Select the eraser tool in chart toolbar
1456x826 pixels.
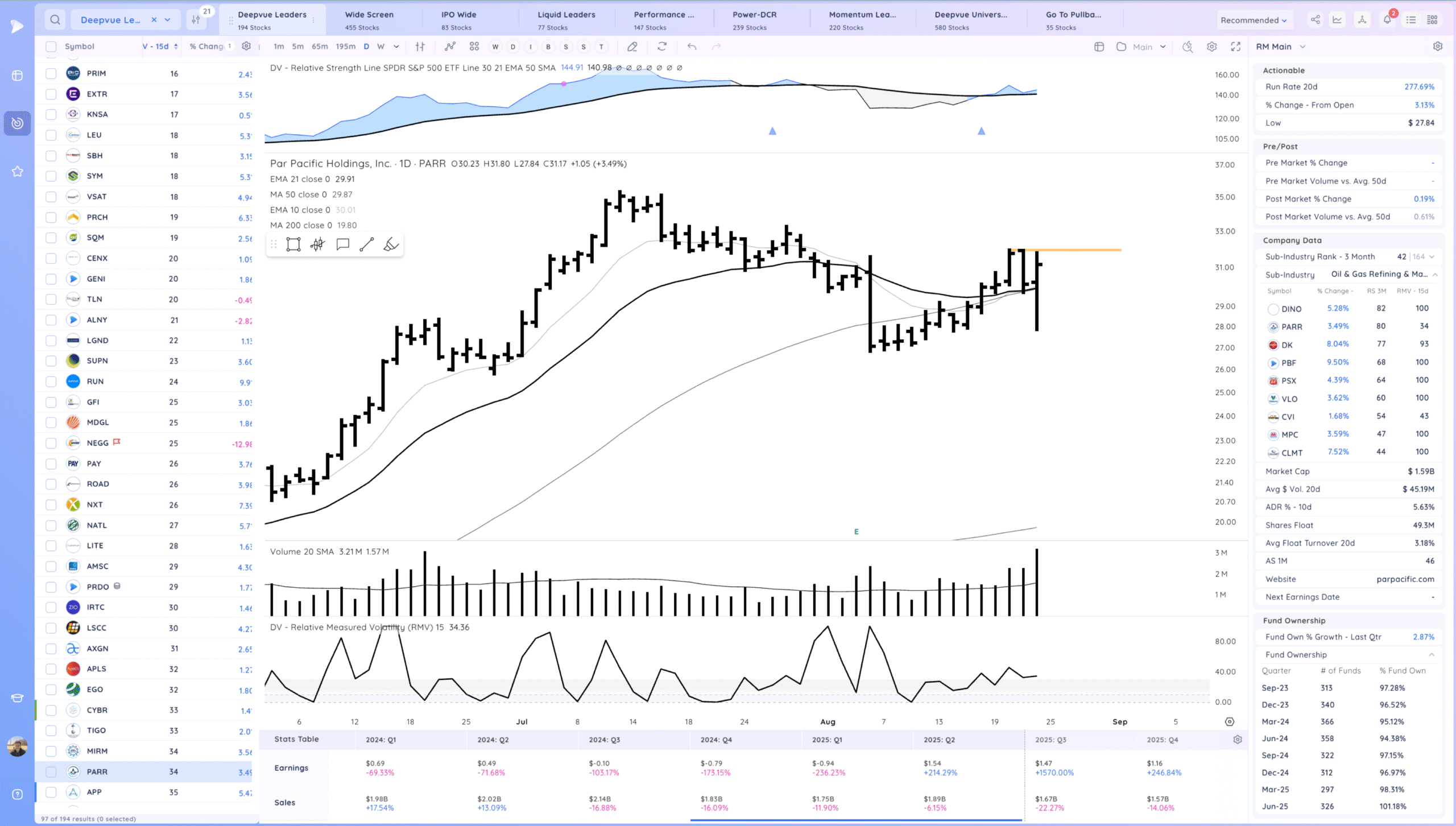pos(632,47)
